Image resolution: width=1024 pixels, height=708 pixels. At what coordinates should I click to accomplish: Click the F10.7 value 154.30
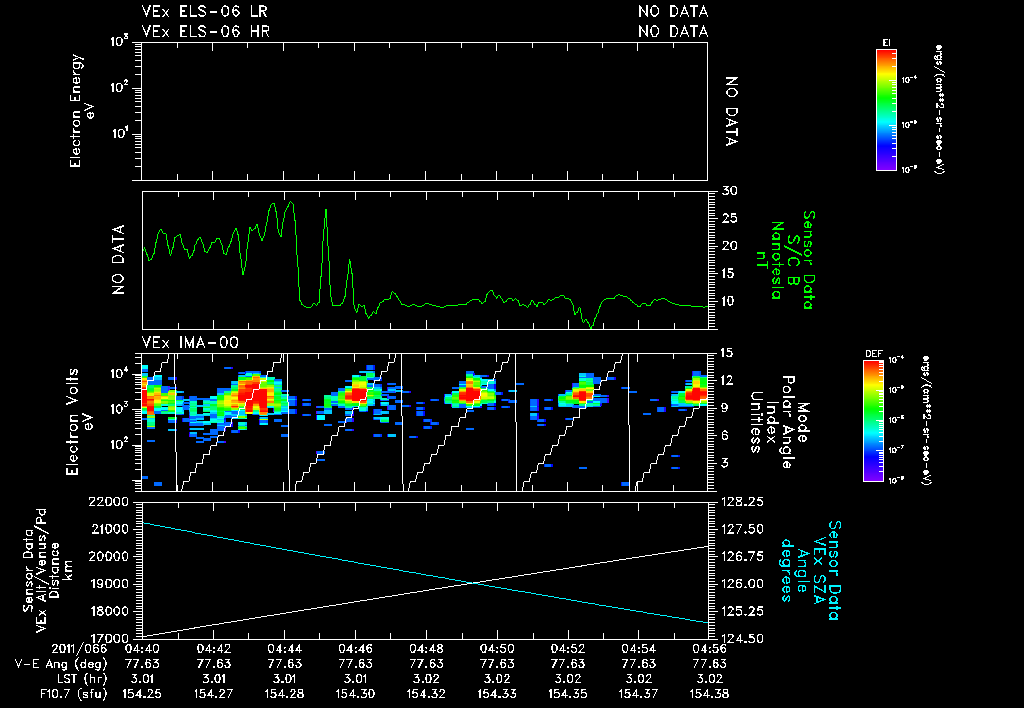tap(355, 694)
